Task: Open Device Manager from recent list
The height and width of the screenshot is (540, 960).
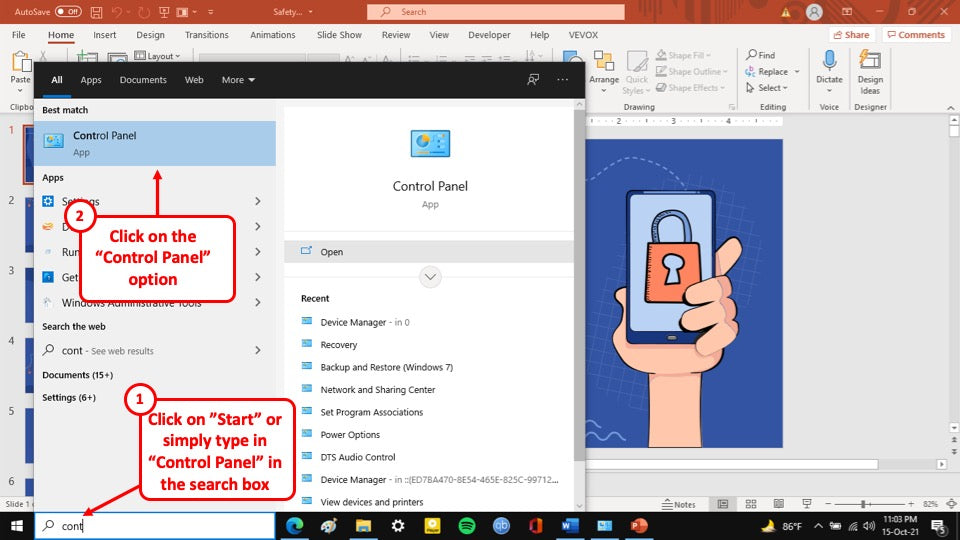Action: (352, 322)
